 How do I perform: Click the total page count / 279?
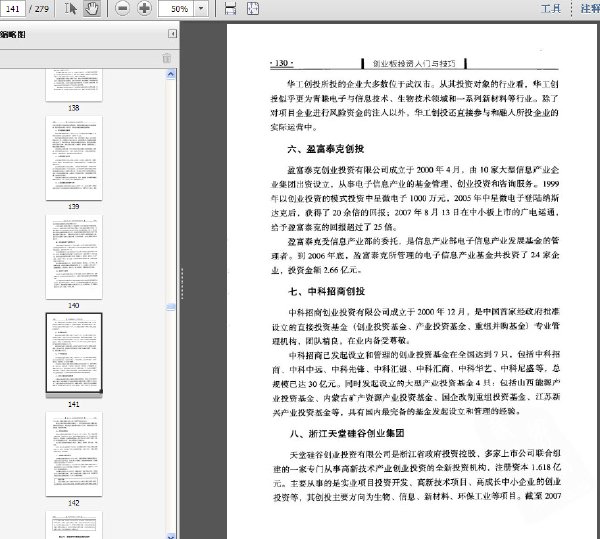[39, 9]
